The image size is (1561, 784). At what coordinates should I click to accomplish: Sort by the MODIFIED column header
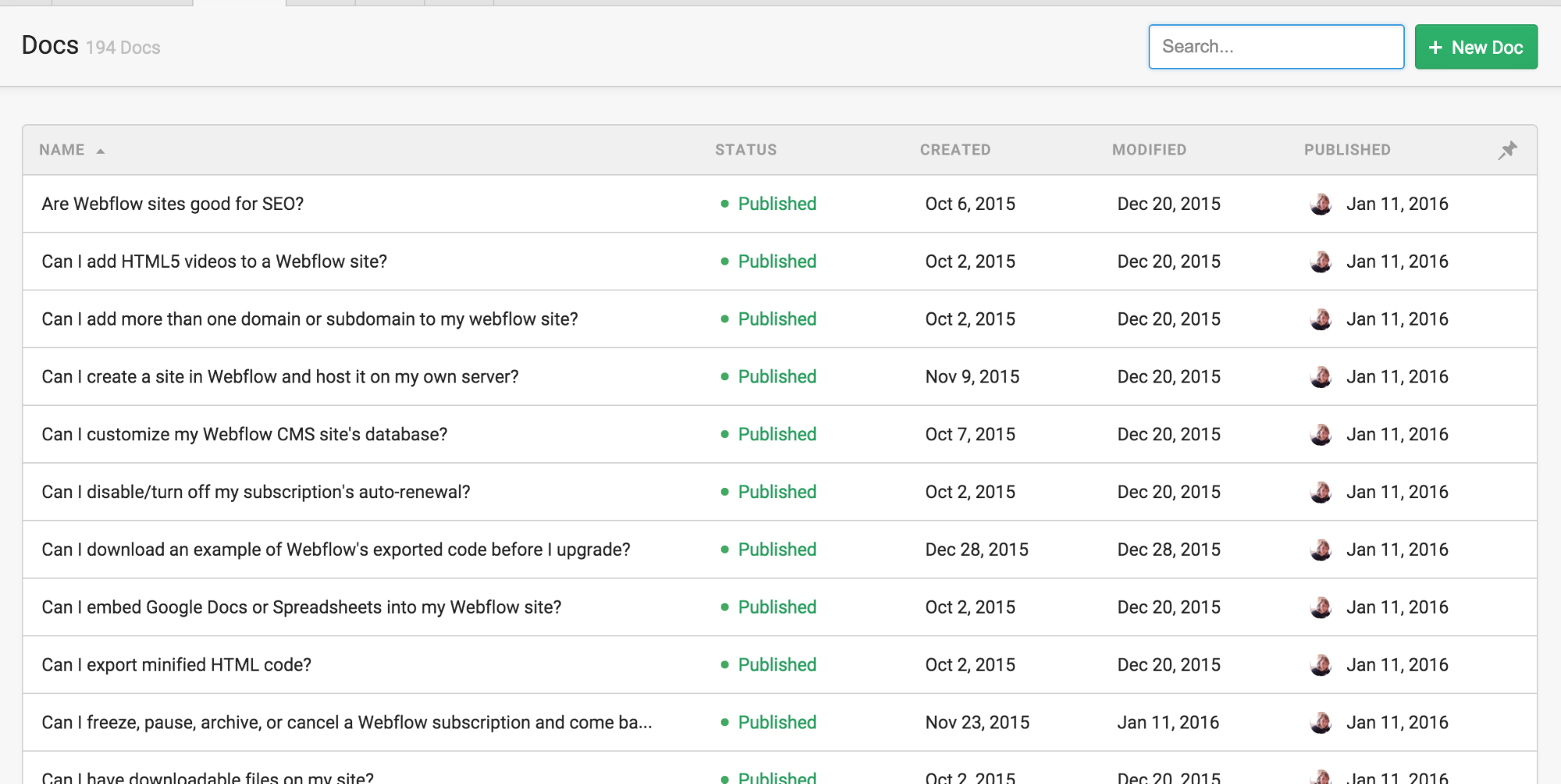pyautogui.click(x=1149, y=150)
